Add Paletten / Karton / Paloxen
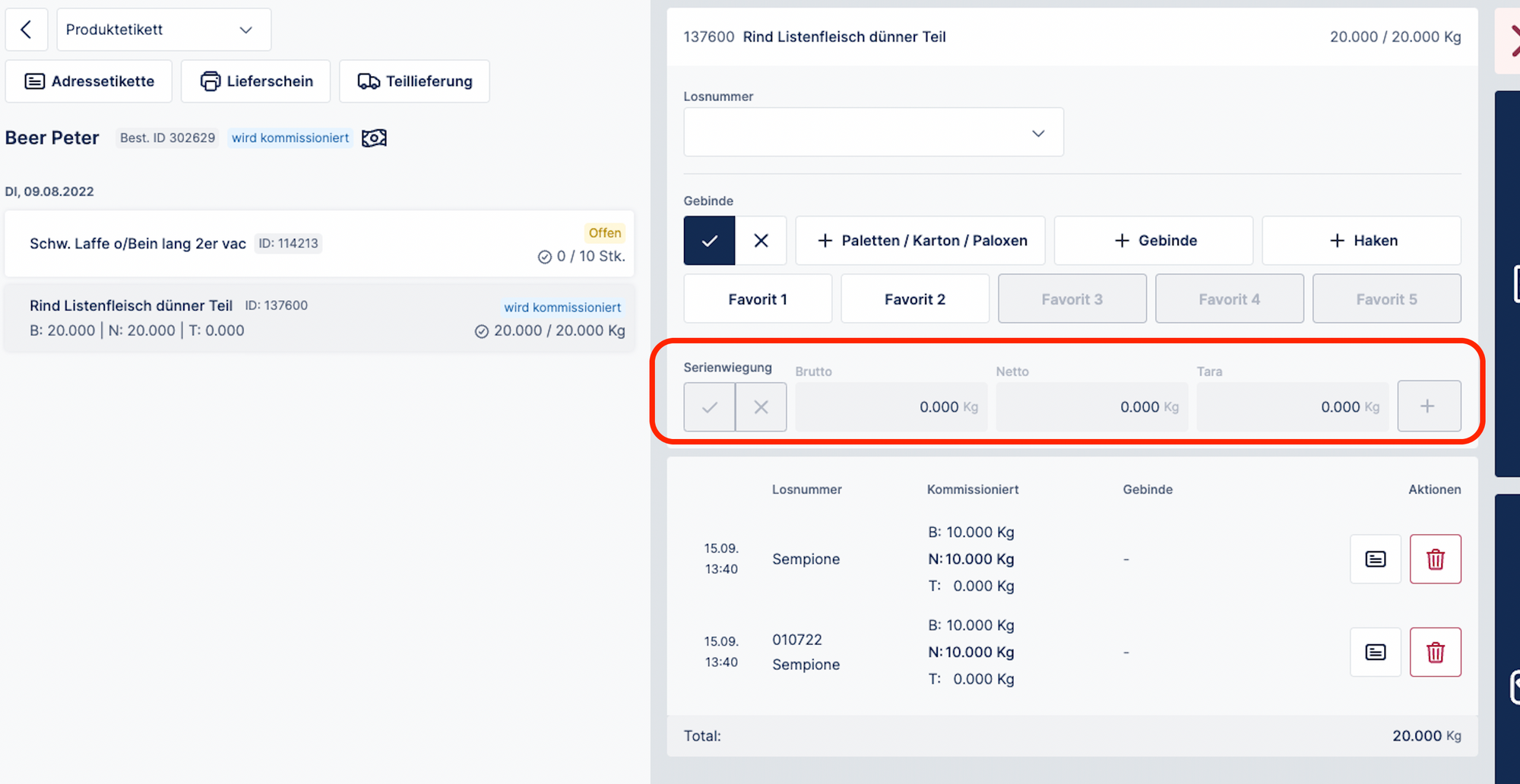The image size is (1520, 784). [920, 241]
